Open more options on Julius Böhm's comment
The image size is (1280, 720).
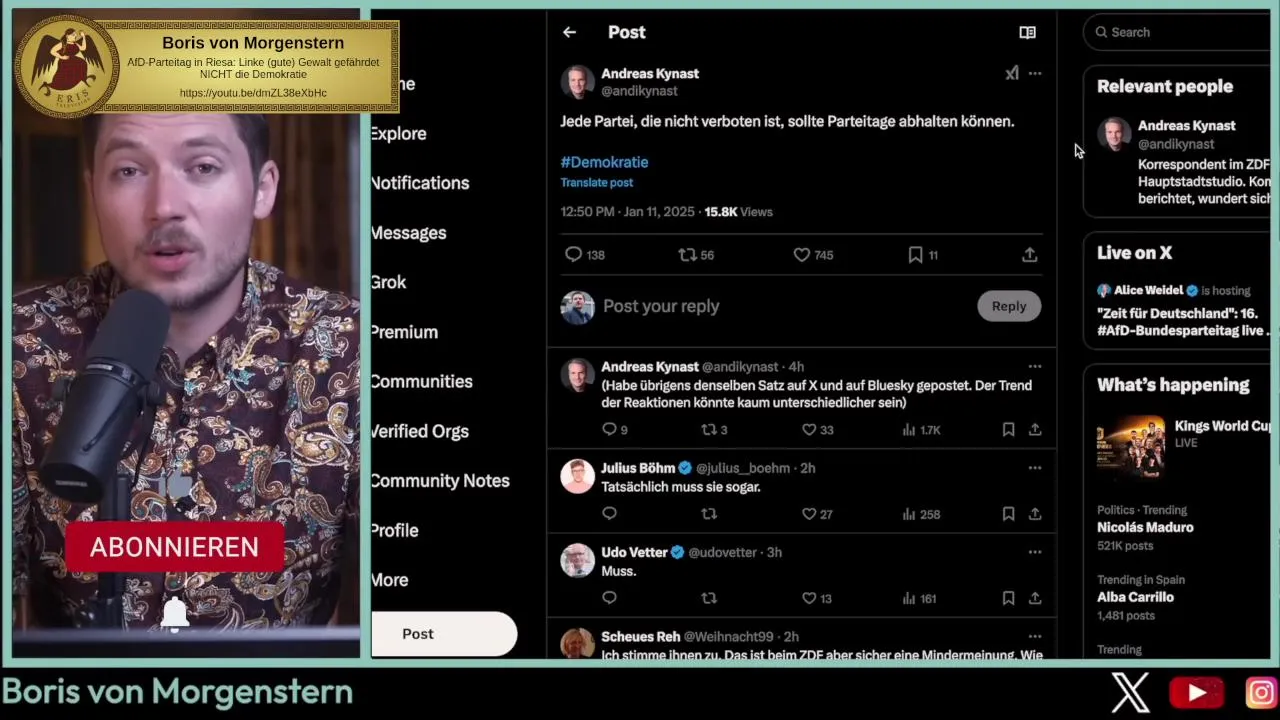[1035, 468]
